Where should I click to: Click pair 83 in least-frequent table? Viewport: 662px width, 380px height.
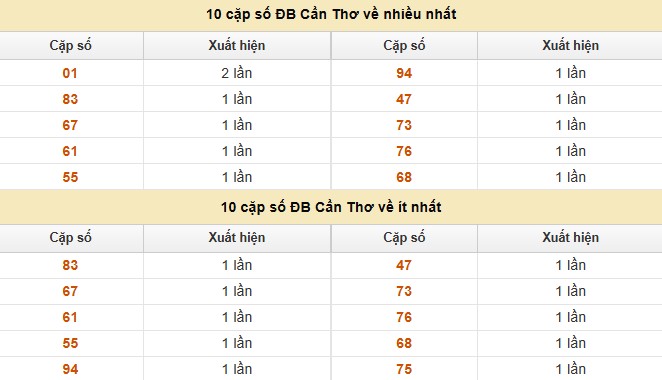click(x=70, y=265)
